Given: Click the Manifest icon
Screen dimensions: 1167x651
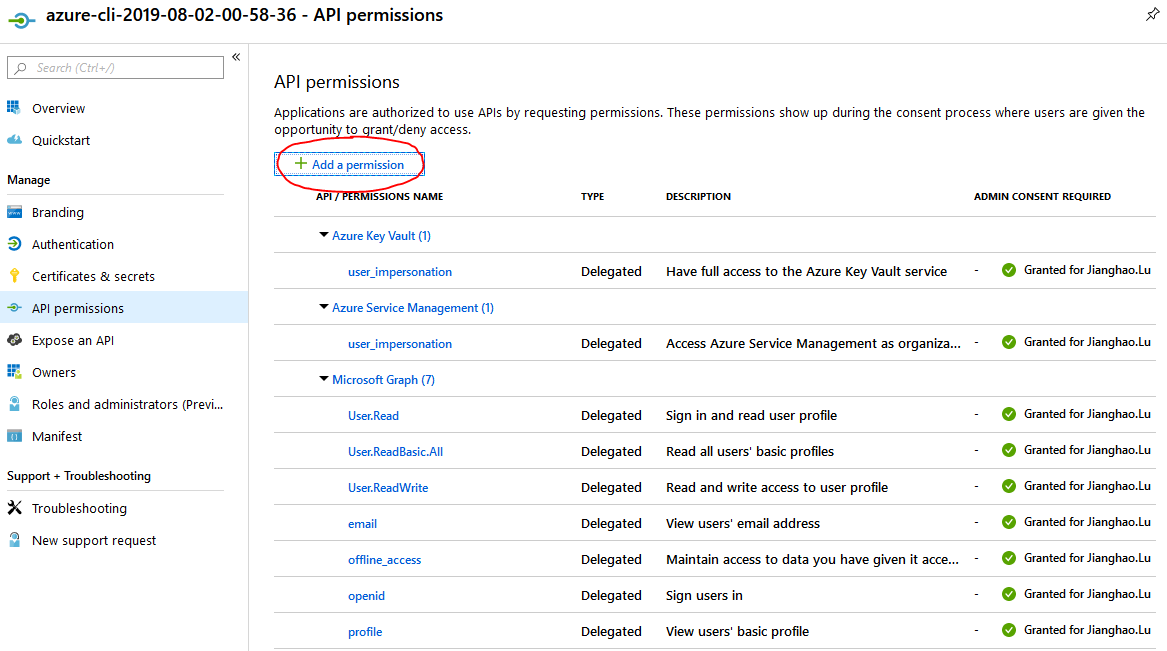Looking at the screenshot, I should [14, 436].
